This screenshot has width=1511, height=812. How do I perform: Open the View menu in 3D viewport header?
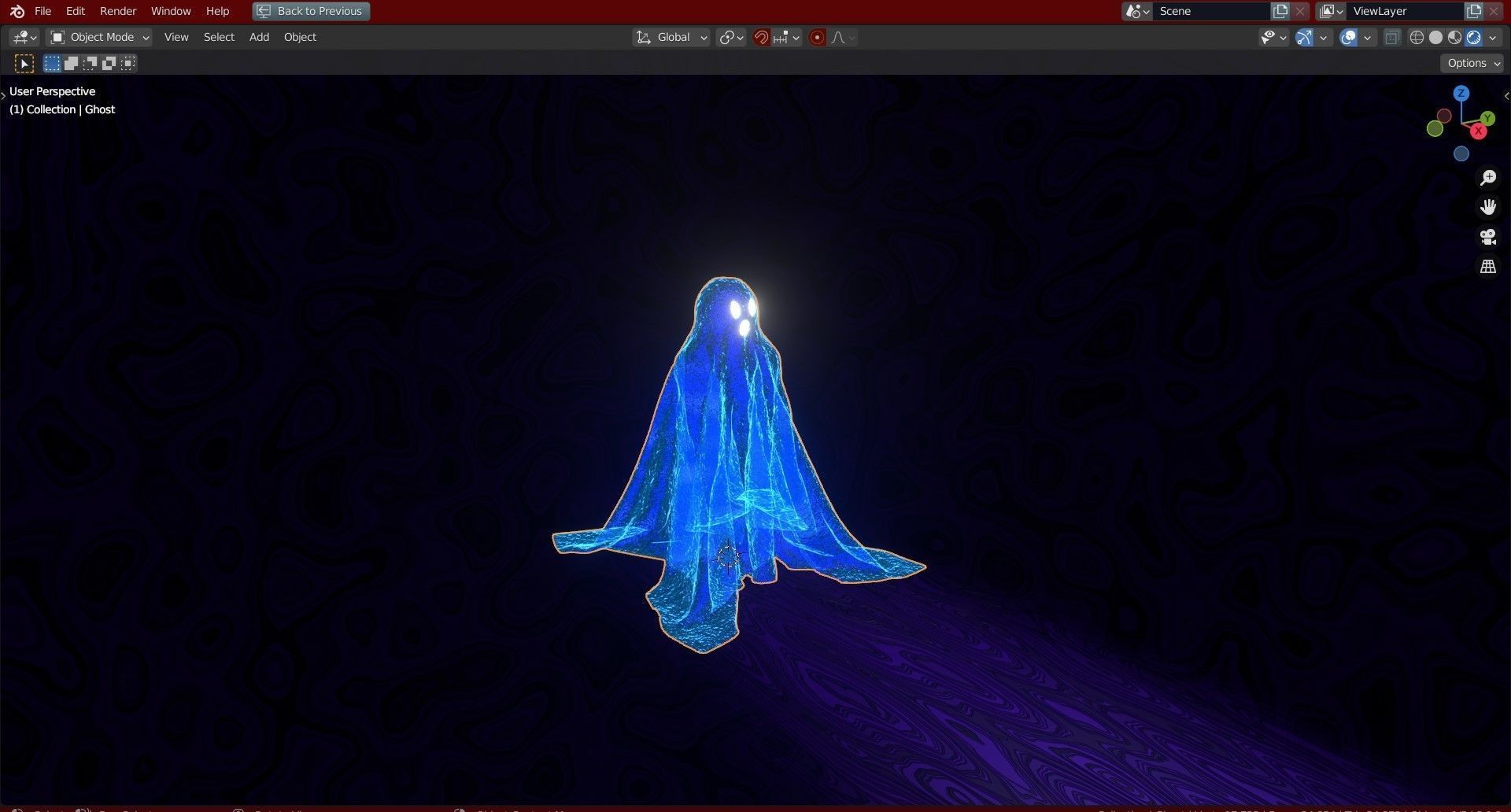[x=176, y=37]
